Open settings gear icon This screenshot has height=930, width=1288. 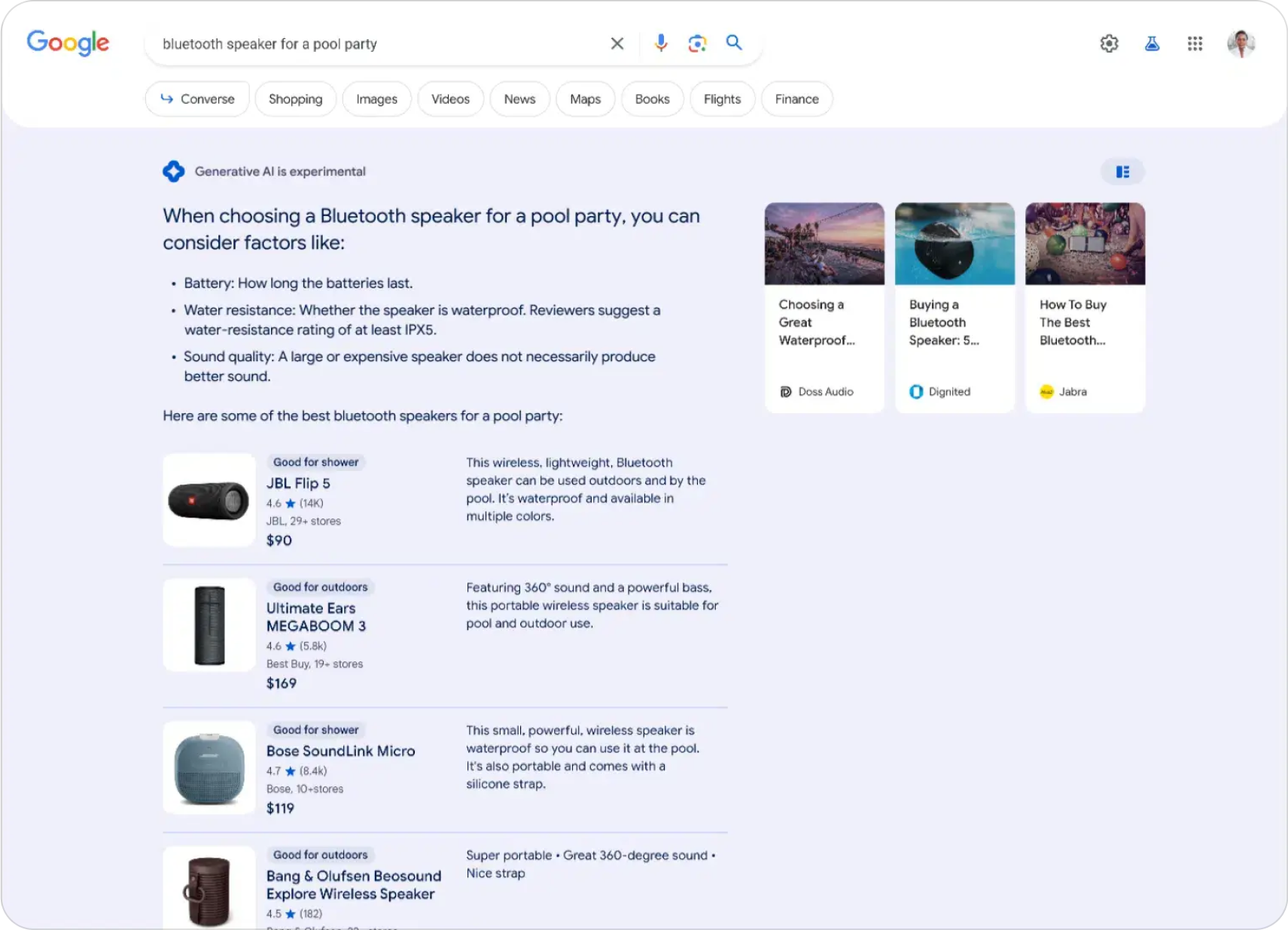(1109, 44)
